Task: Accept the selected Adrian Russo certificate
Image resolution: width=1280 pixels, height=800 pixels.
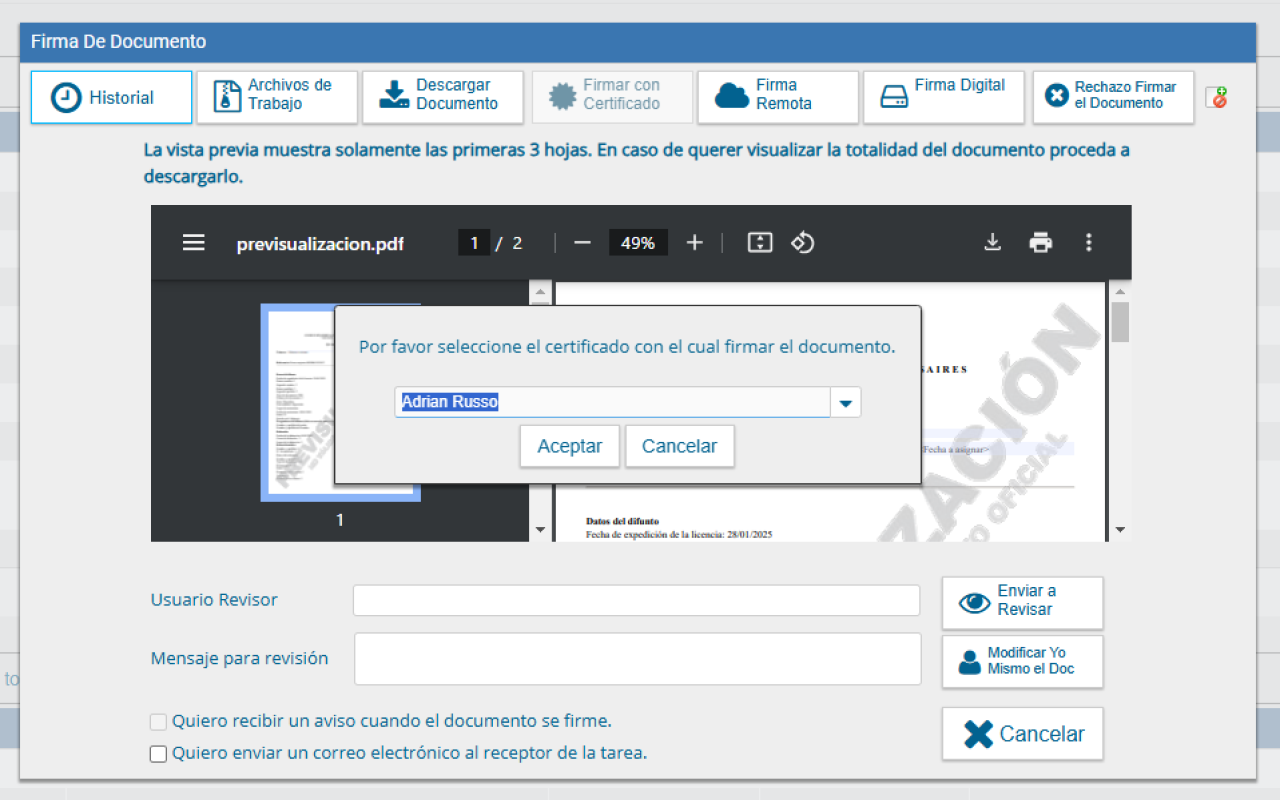Action: point(569,446)
